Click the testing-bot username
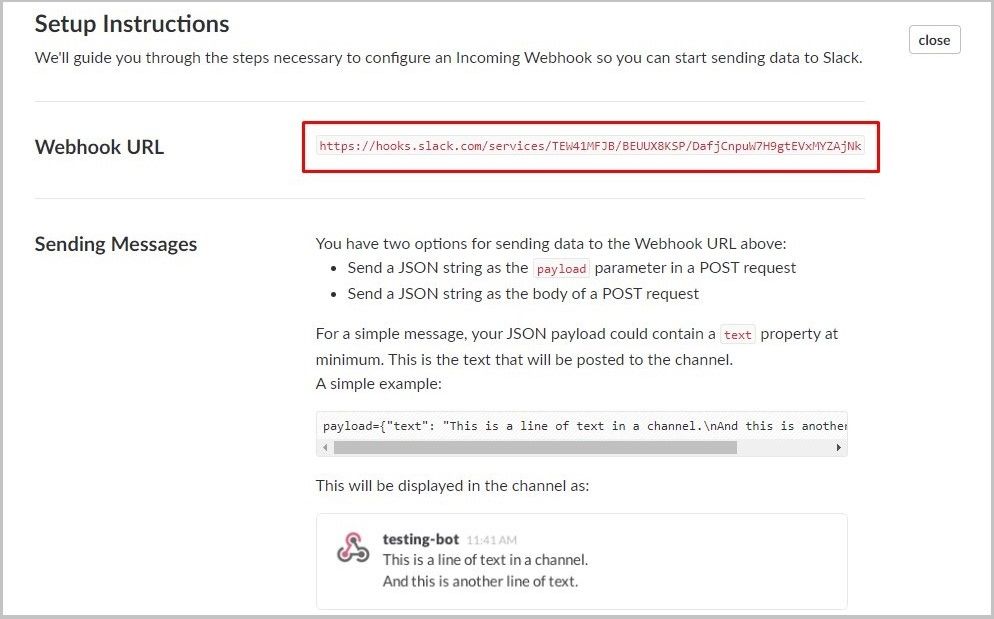 point(420,539)
